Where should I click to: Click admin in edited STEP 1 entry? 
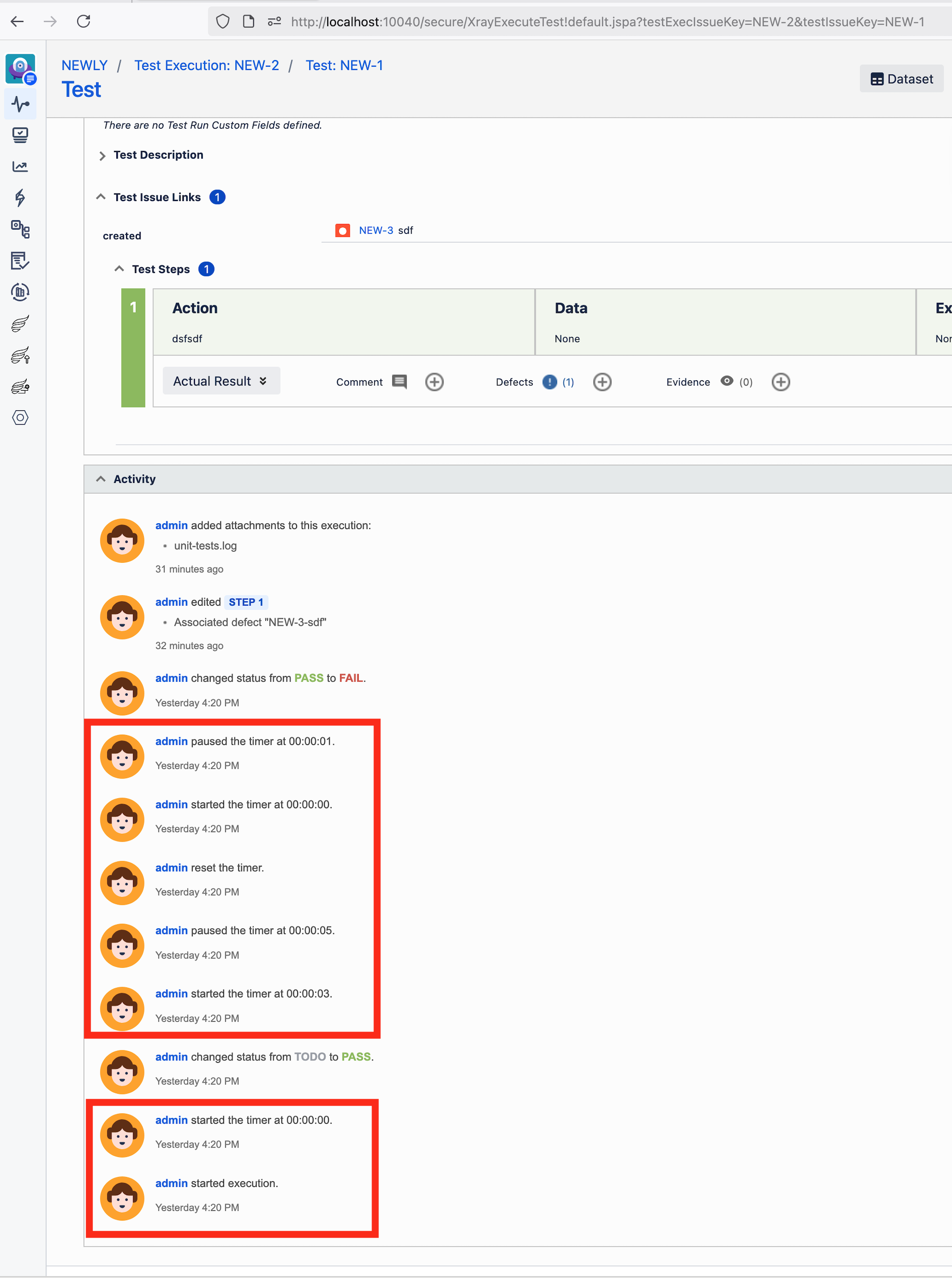171,602
